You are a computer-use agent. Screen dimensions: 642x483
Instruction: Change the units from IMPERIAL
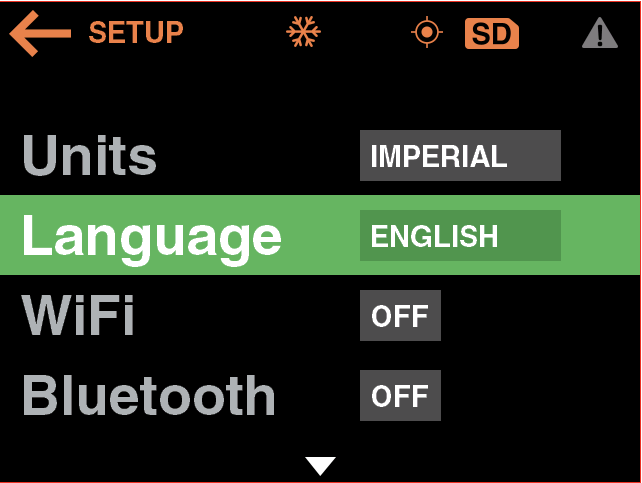coord(460,156)
